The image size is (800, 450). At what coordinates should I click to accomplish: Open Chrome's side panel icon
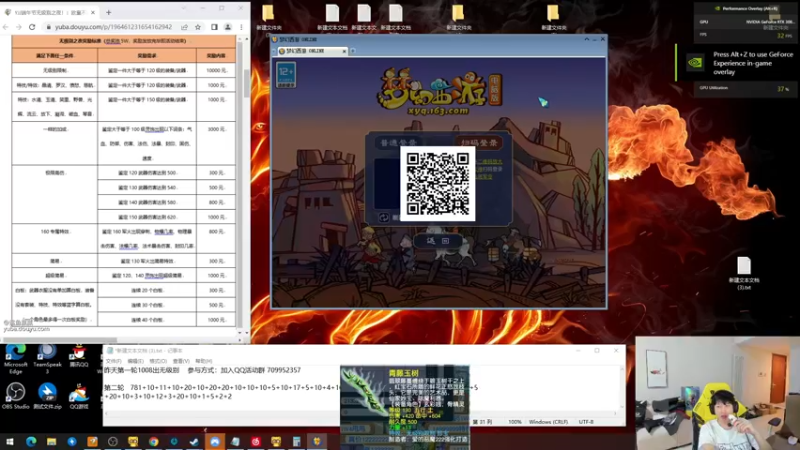214,27
